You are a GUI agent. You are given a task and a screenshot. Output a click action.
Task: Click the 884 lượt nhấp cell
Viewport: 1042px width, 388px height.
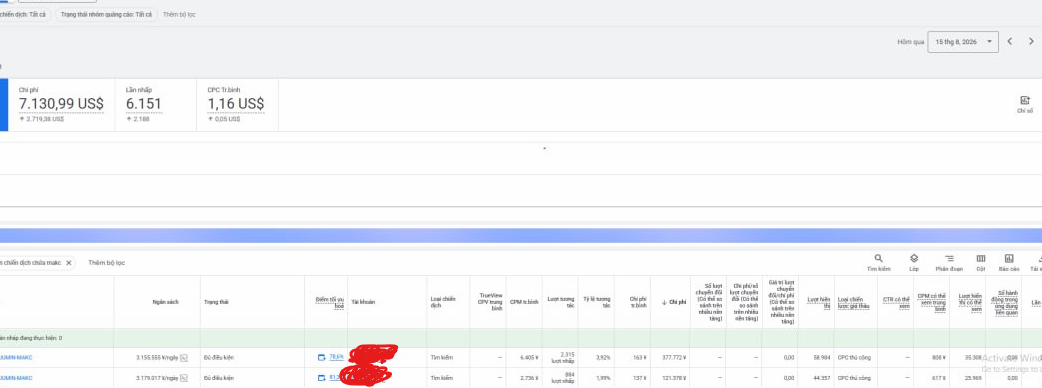pyautogui.click(x=560, y=377)
